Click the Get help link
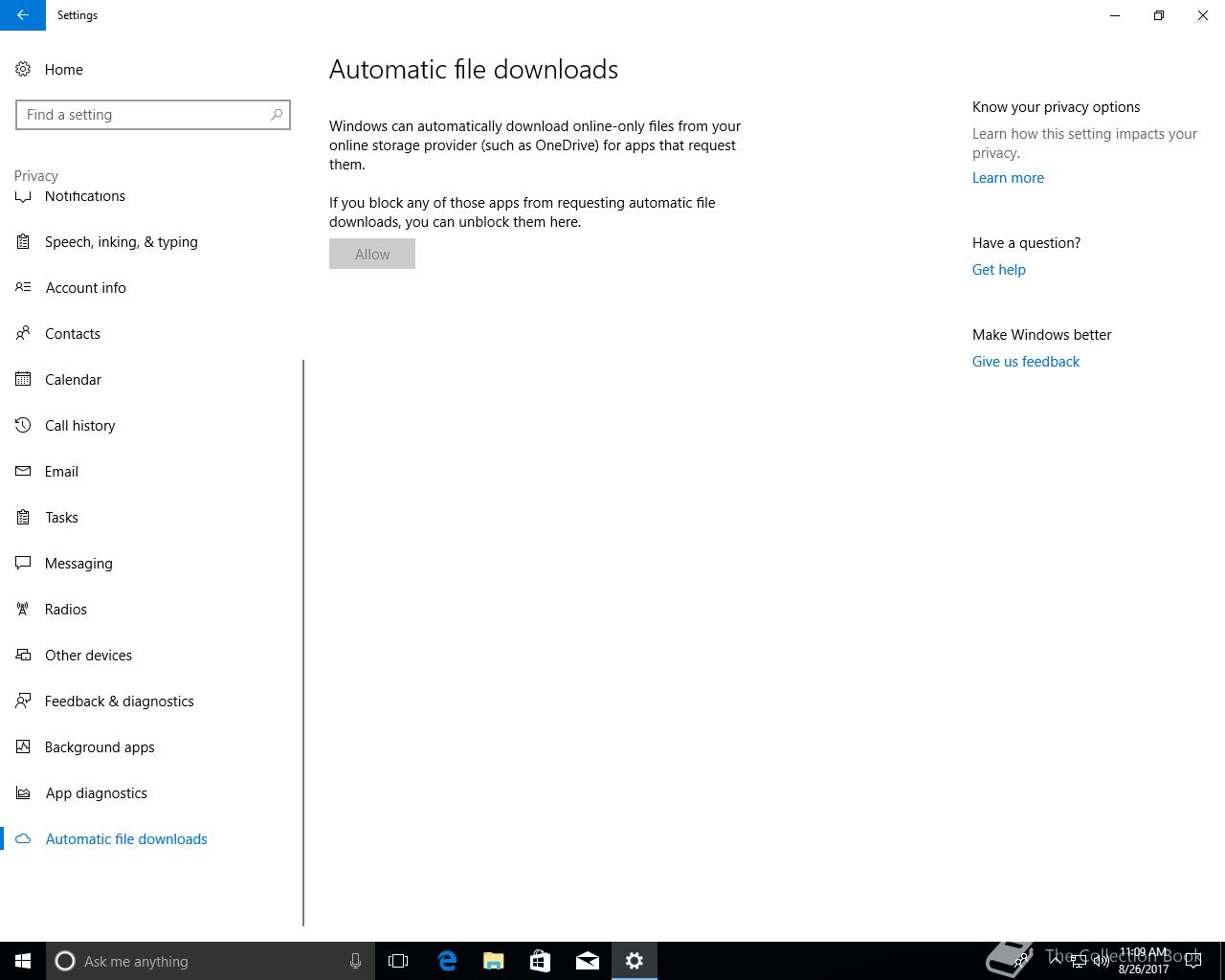 click(999, 270)
